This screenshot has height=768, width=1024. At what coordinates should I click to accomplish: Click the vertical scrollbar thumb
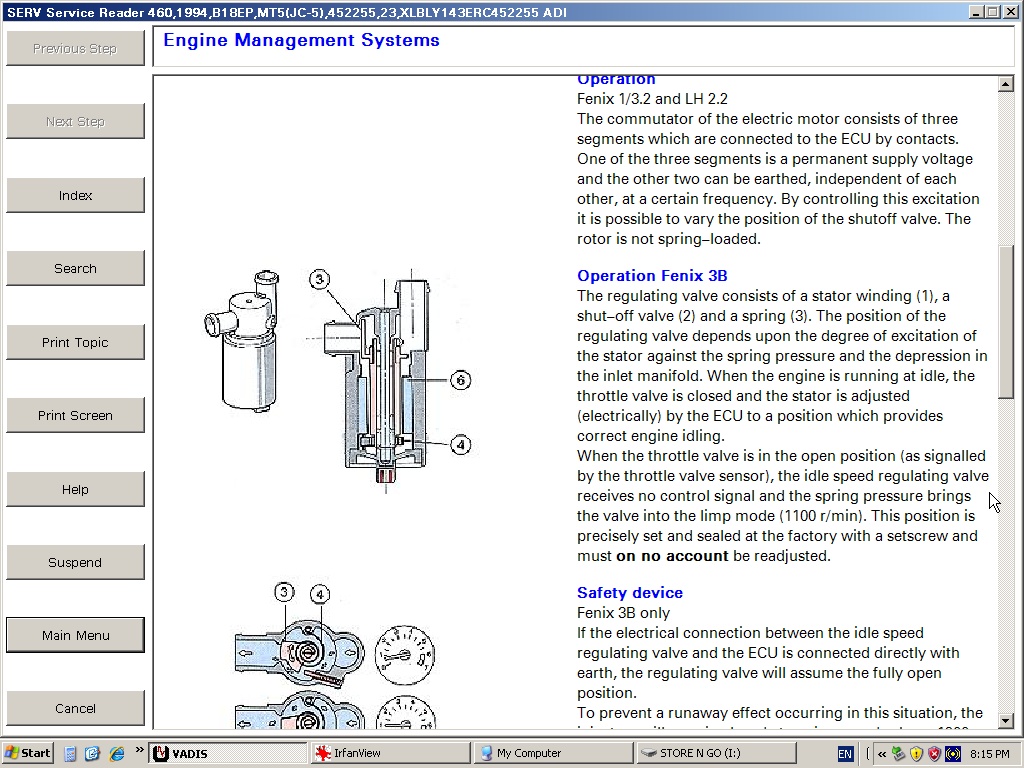pos(1005,321)
